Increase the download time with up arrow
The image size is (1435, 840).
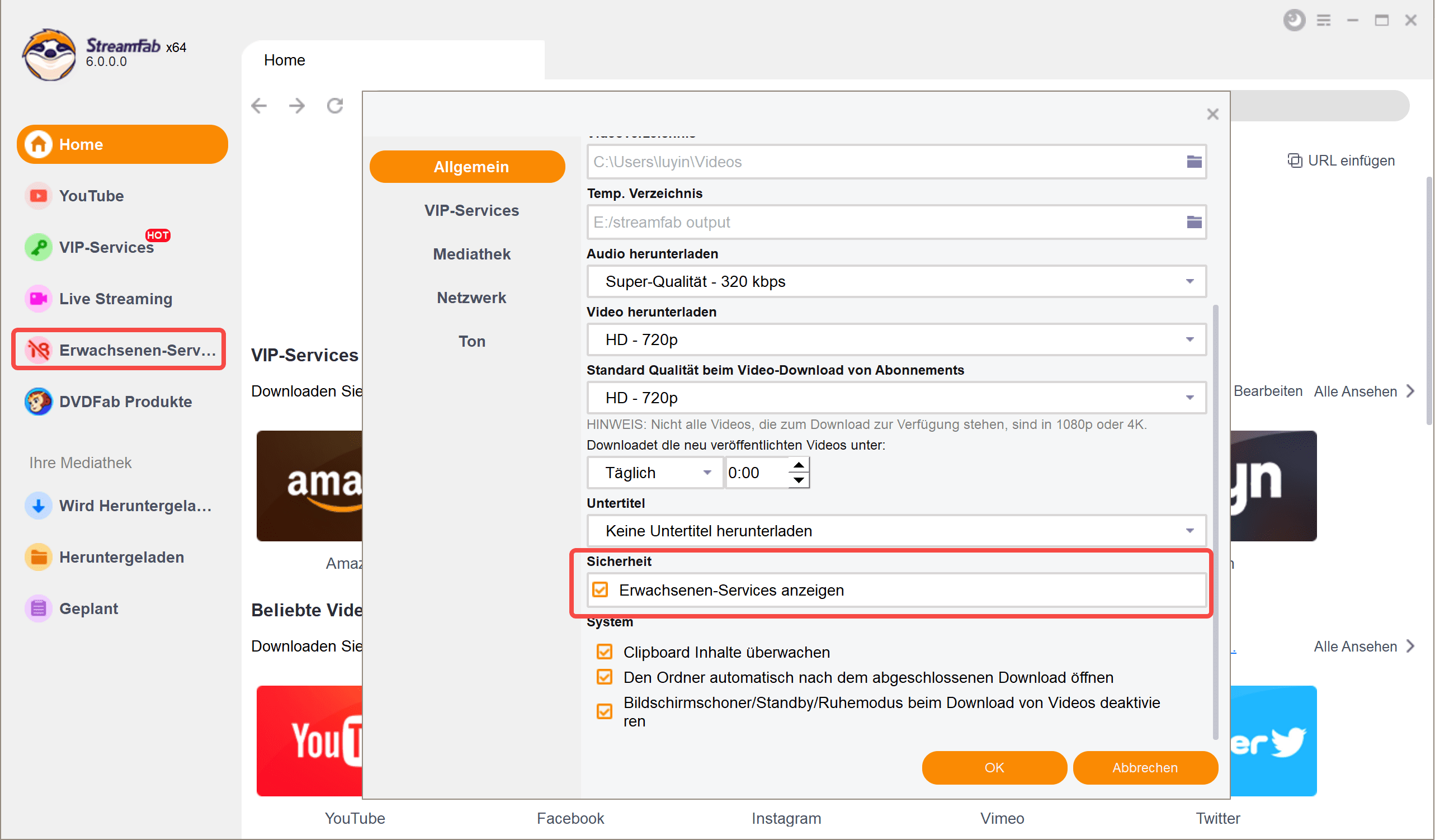pos(799,465)
